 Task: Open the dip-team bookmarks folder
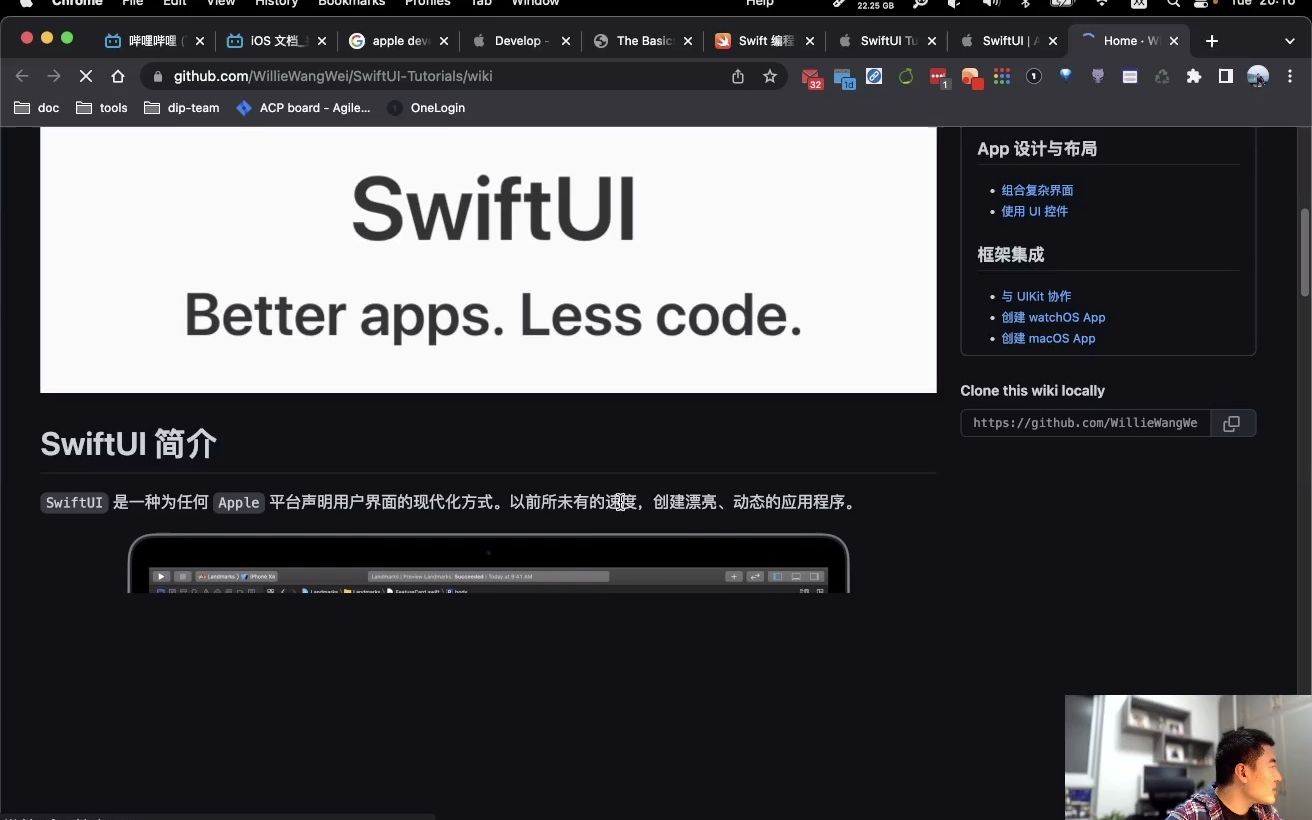click(182, 108)
